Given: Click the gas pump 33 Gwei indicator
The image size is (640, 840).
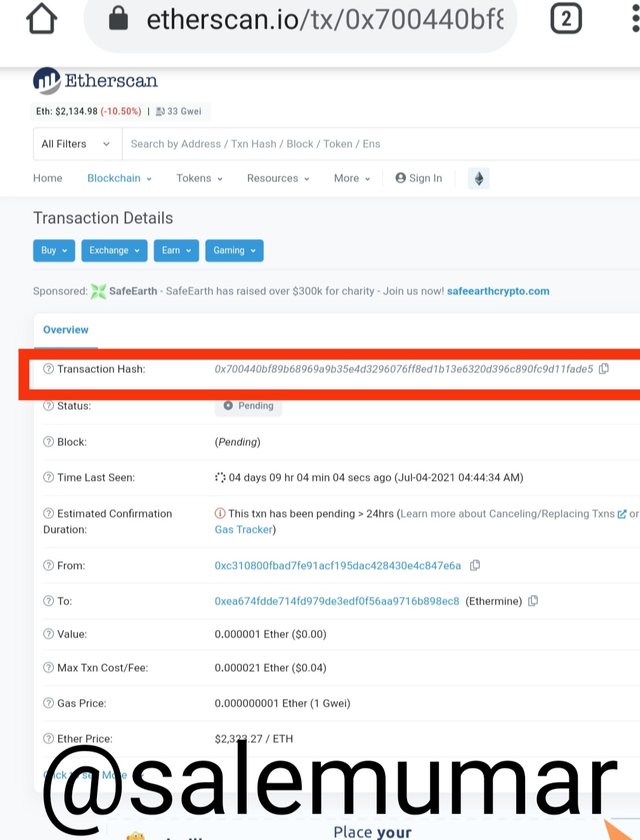Looking at the screenshot, I should [x=179, y=111].
